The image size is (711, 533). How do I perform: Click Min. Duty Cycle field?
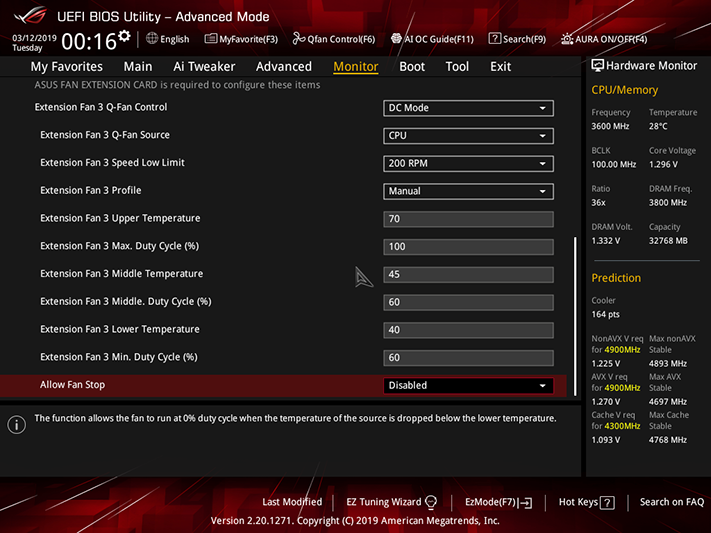(468, 357)
